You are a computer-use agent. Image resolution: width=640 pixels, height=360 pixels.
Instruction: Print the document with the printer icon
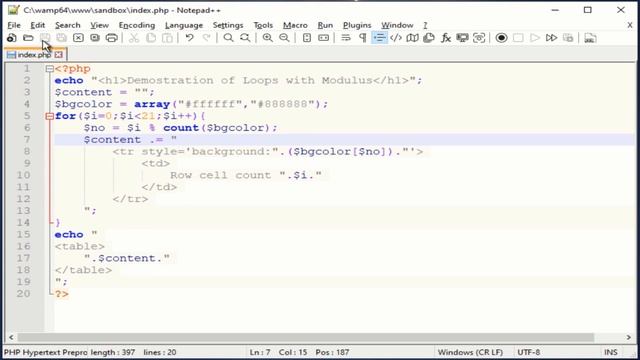[111, 38]
